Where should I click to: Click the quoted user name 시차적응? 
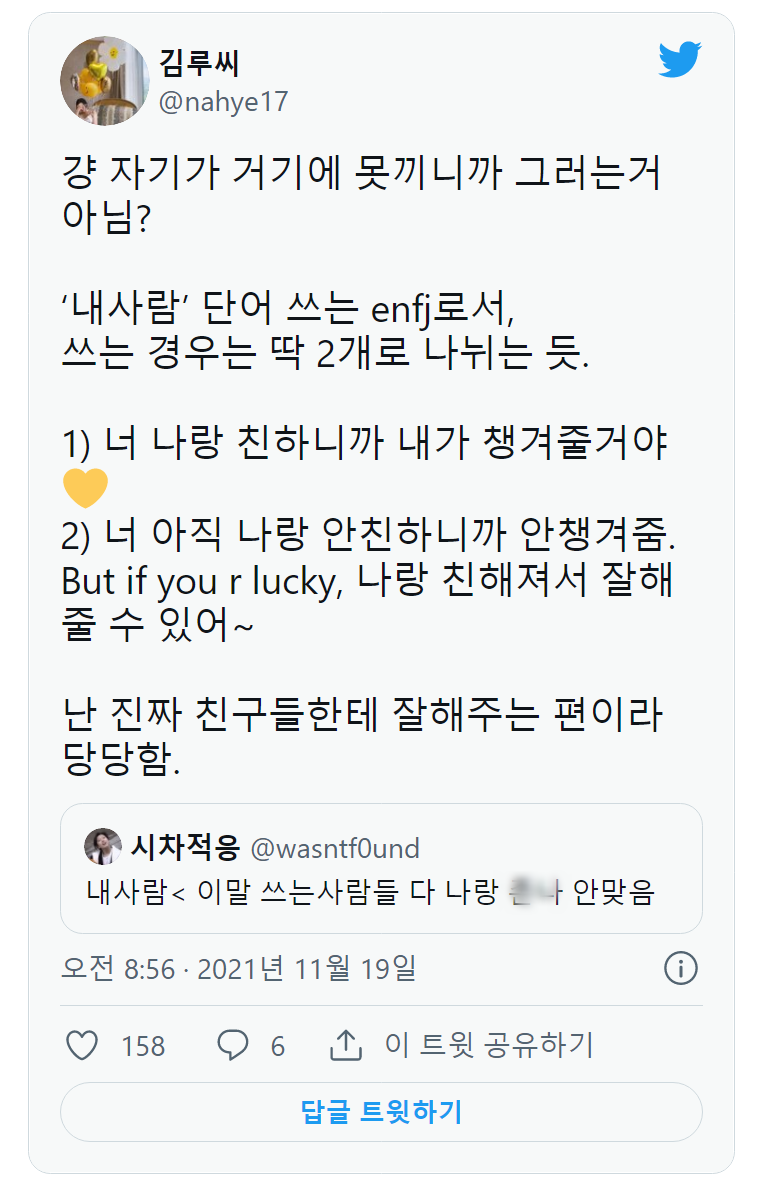tap(186, 849)
